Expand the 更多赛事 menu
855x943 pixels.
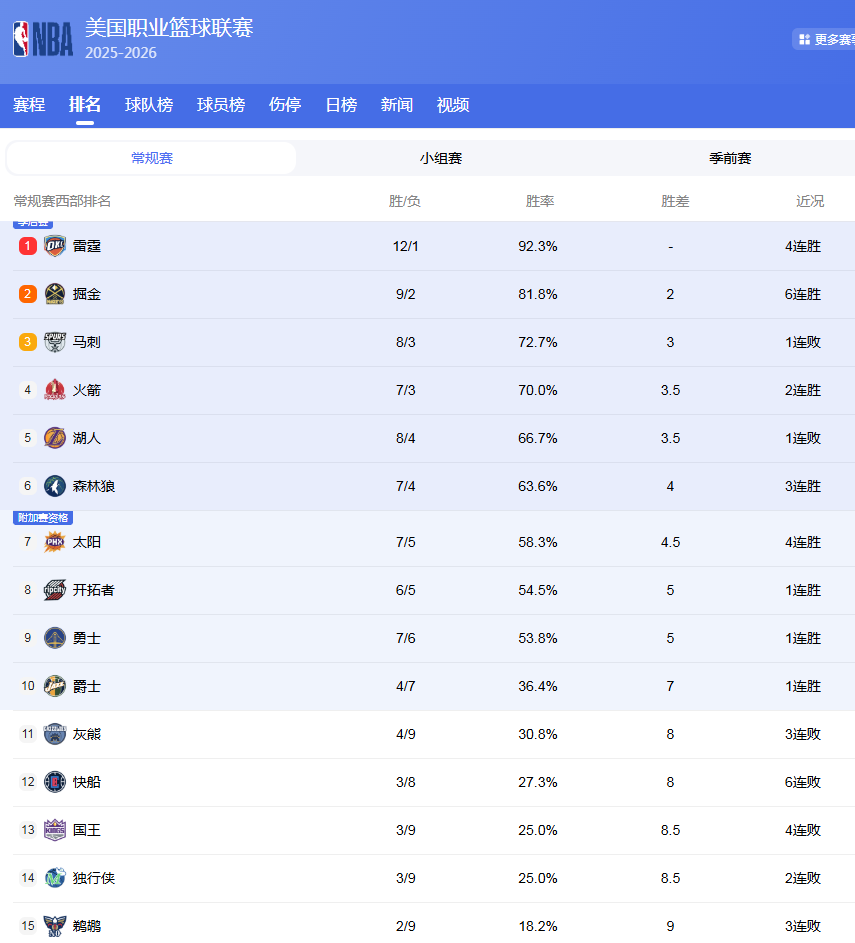pyautogui.click(x=825, y=39)
